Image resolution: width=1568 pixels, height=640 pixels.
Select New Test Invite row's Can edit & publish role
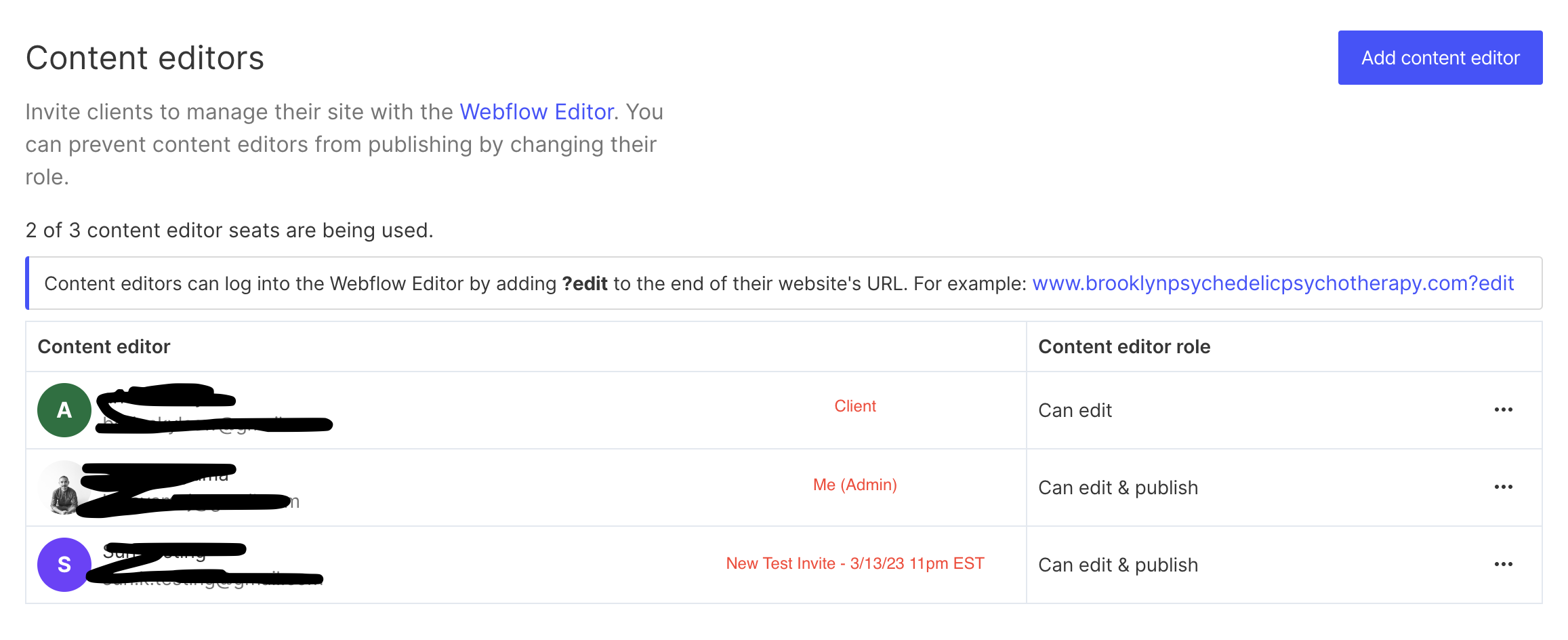pyautogui.click(x=1117, y=565)
